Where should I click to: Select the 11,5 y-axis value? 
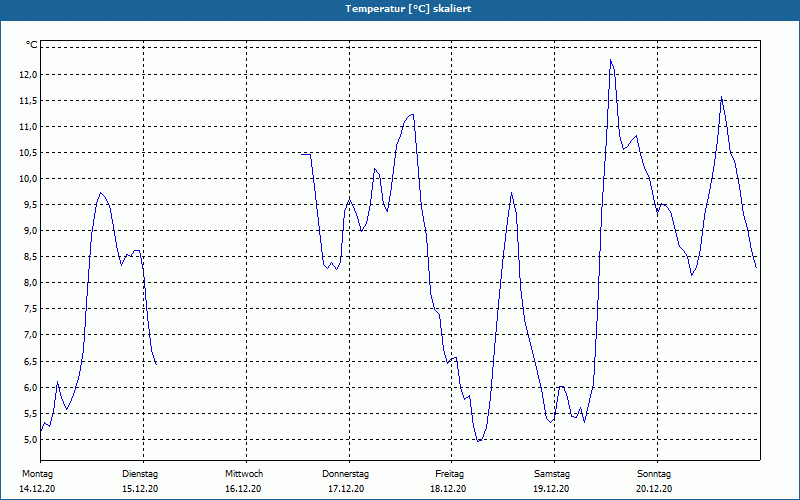pos(28,101)
